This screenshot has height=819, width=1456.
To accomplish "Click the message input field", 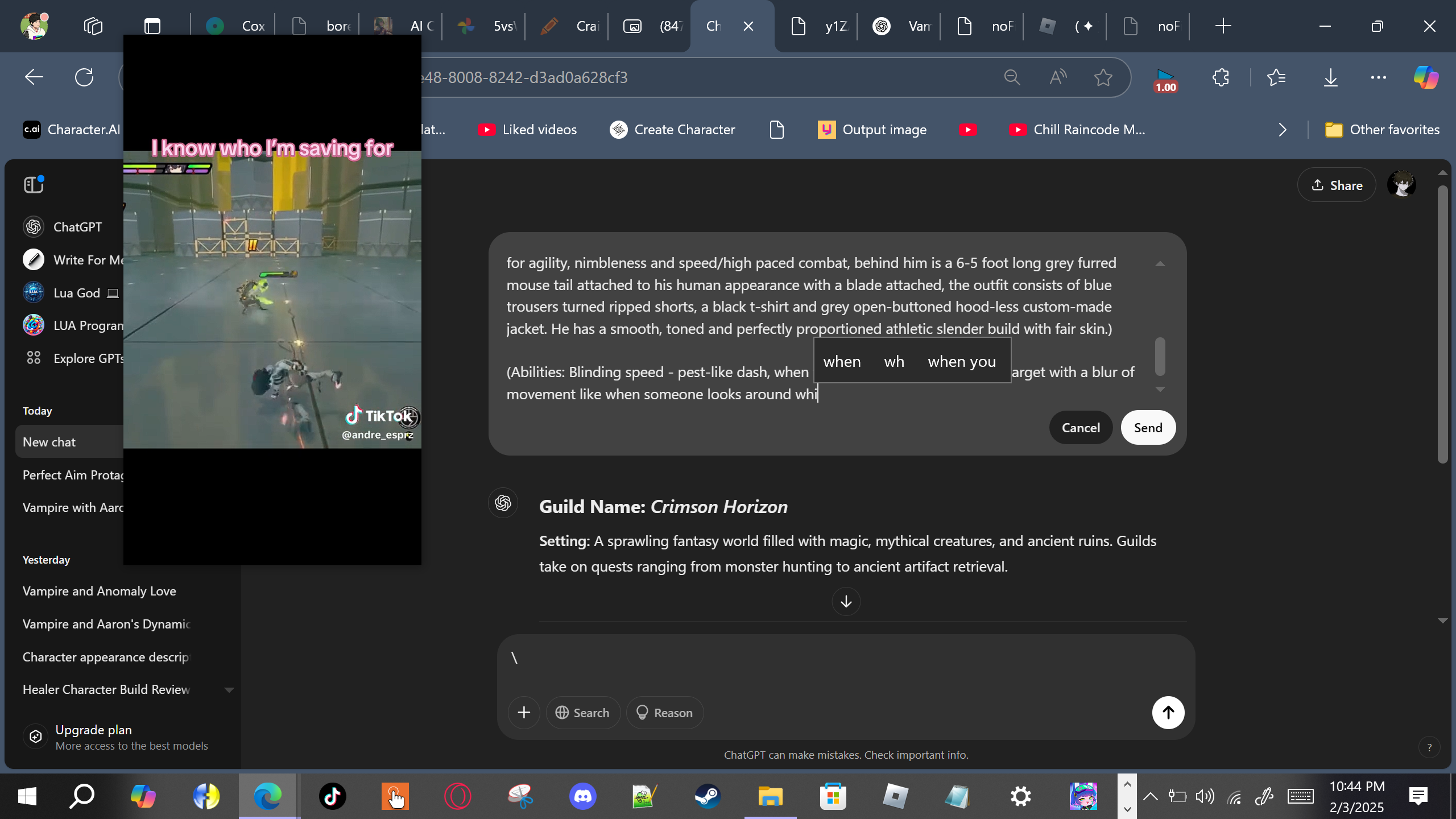I will 846,660.
